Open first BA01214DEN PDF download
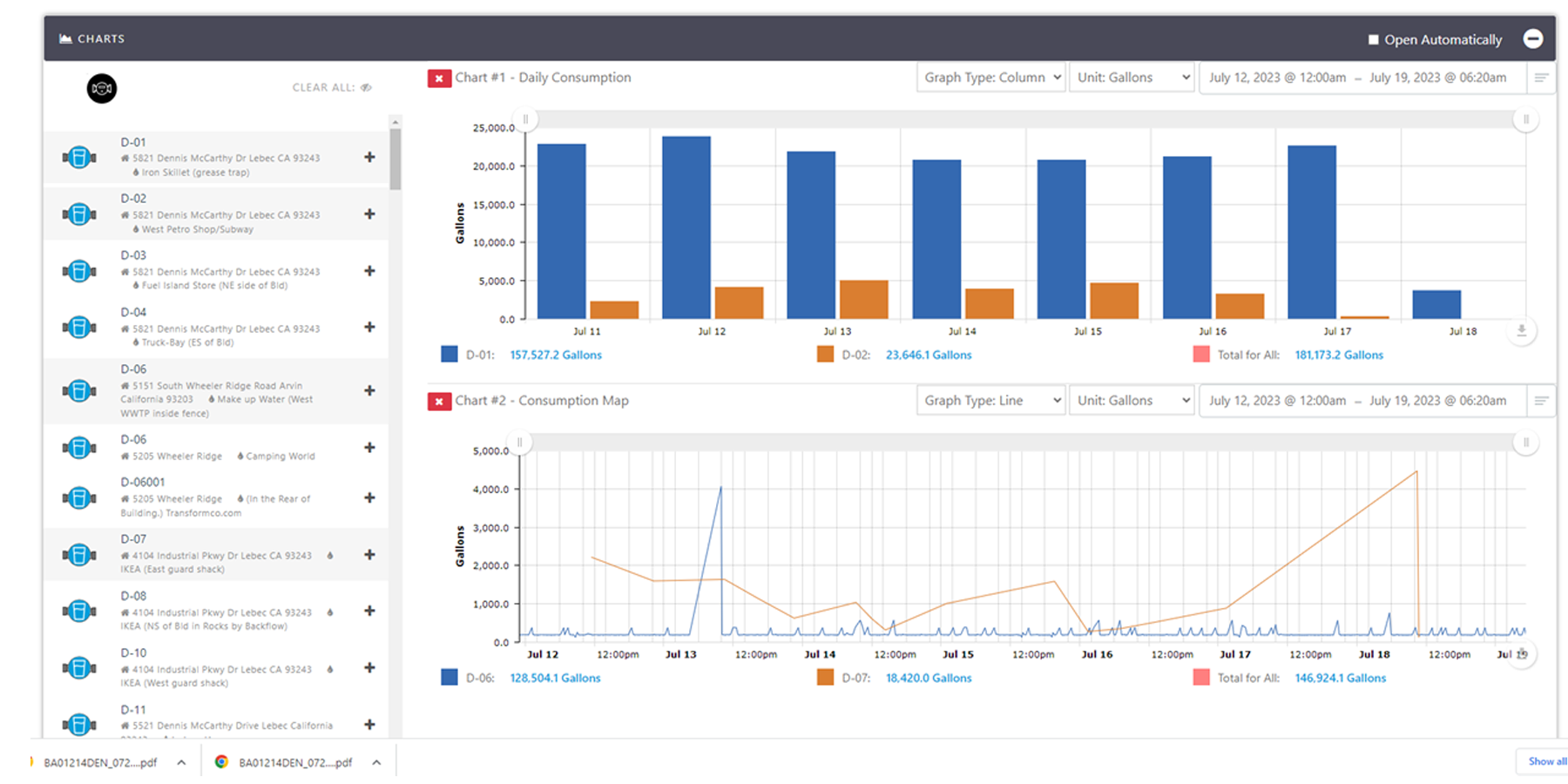This screenshot has width=1568, height=784. (100, 762)
